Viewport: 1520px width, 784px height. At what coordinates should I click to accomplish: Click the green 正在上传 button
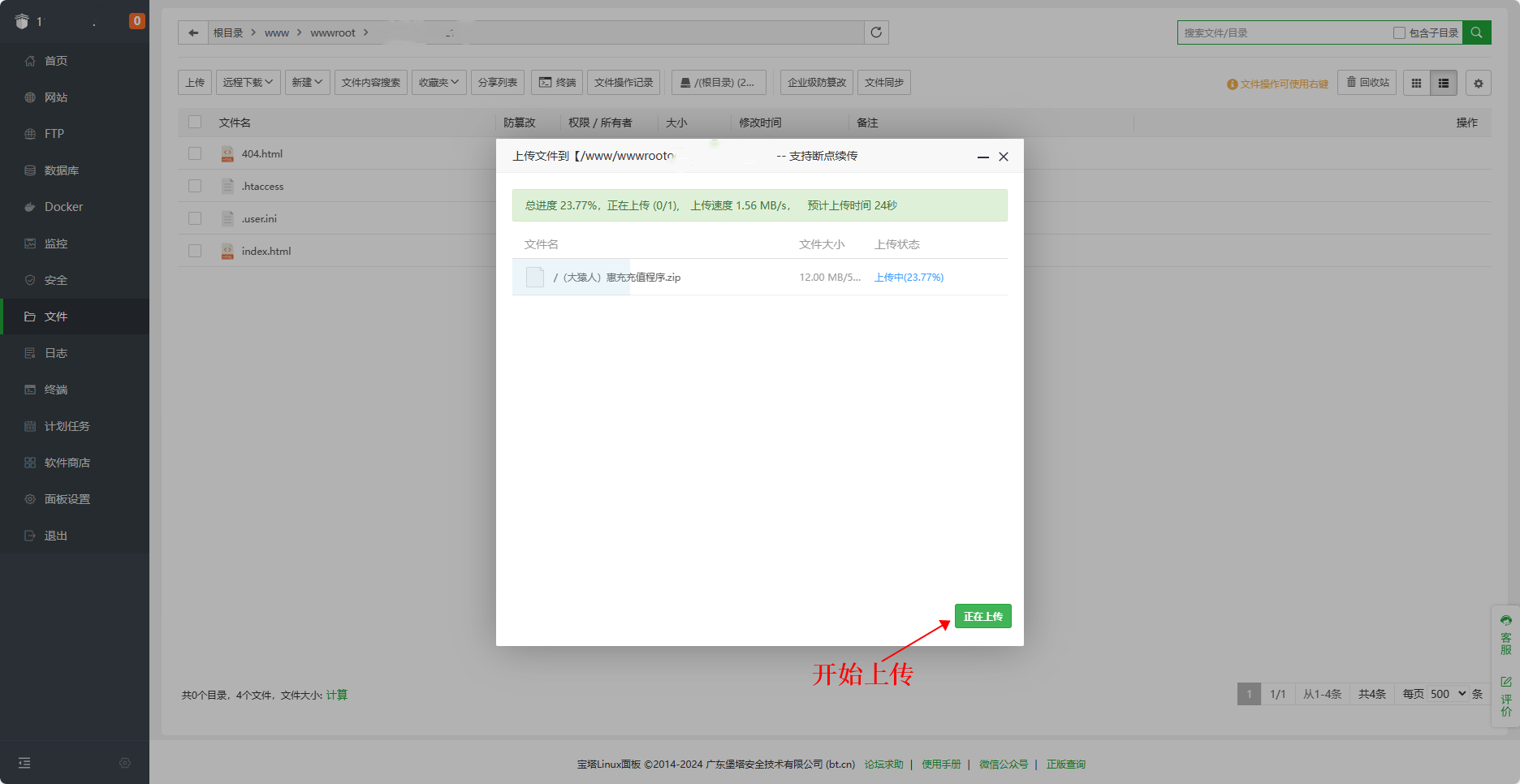982,616
